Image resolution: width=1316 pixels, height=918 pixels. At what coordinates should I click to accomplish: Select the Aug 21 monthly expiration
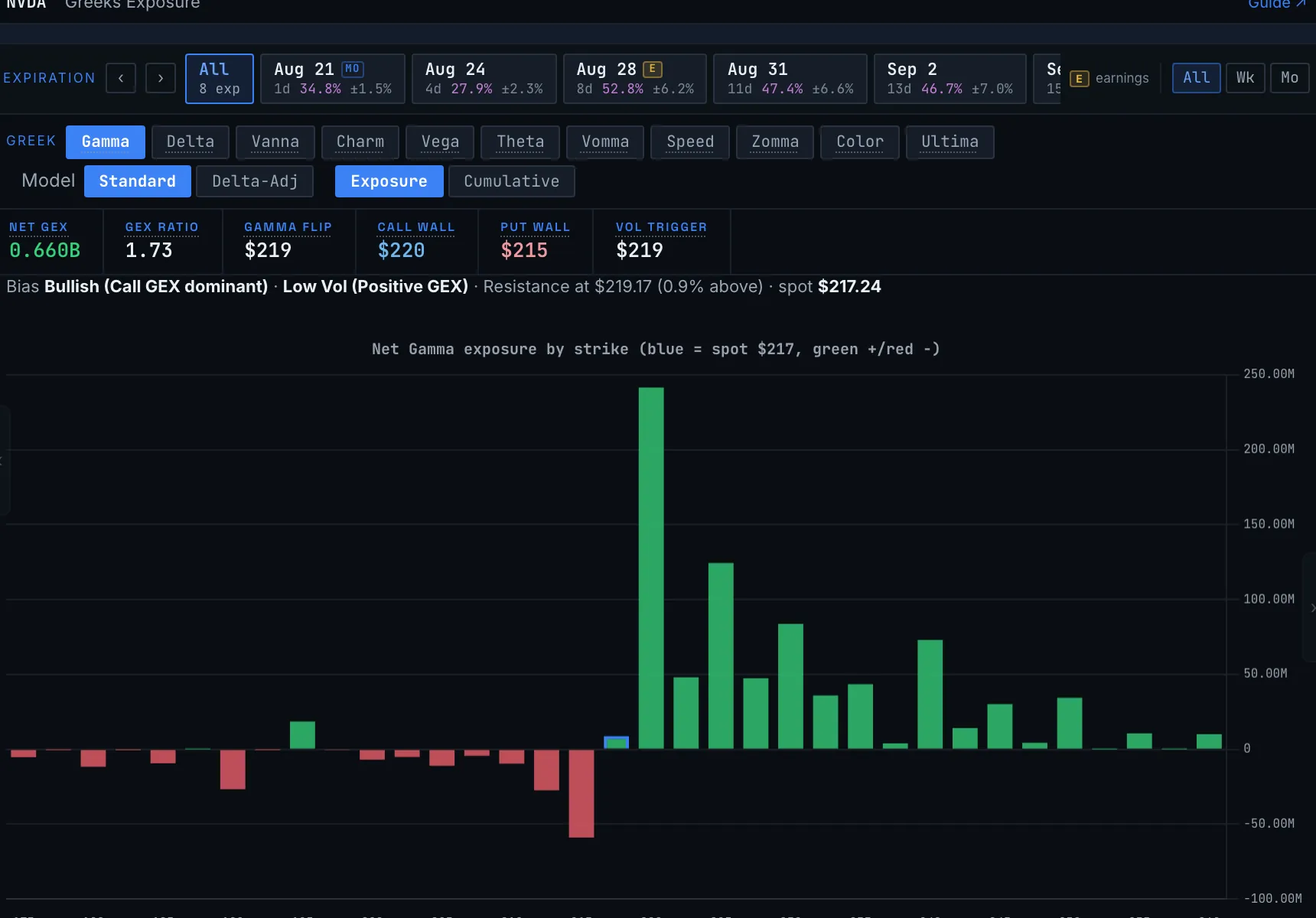point(333,79)
